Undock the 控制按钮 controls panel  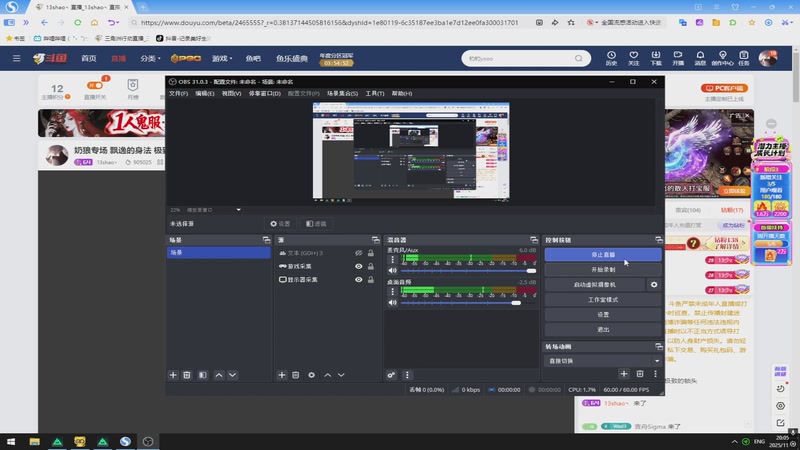point(659,240)
